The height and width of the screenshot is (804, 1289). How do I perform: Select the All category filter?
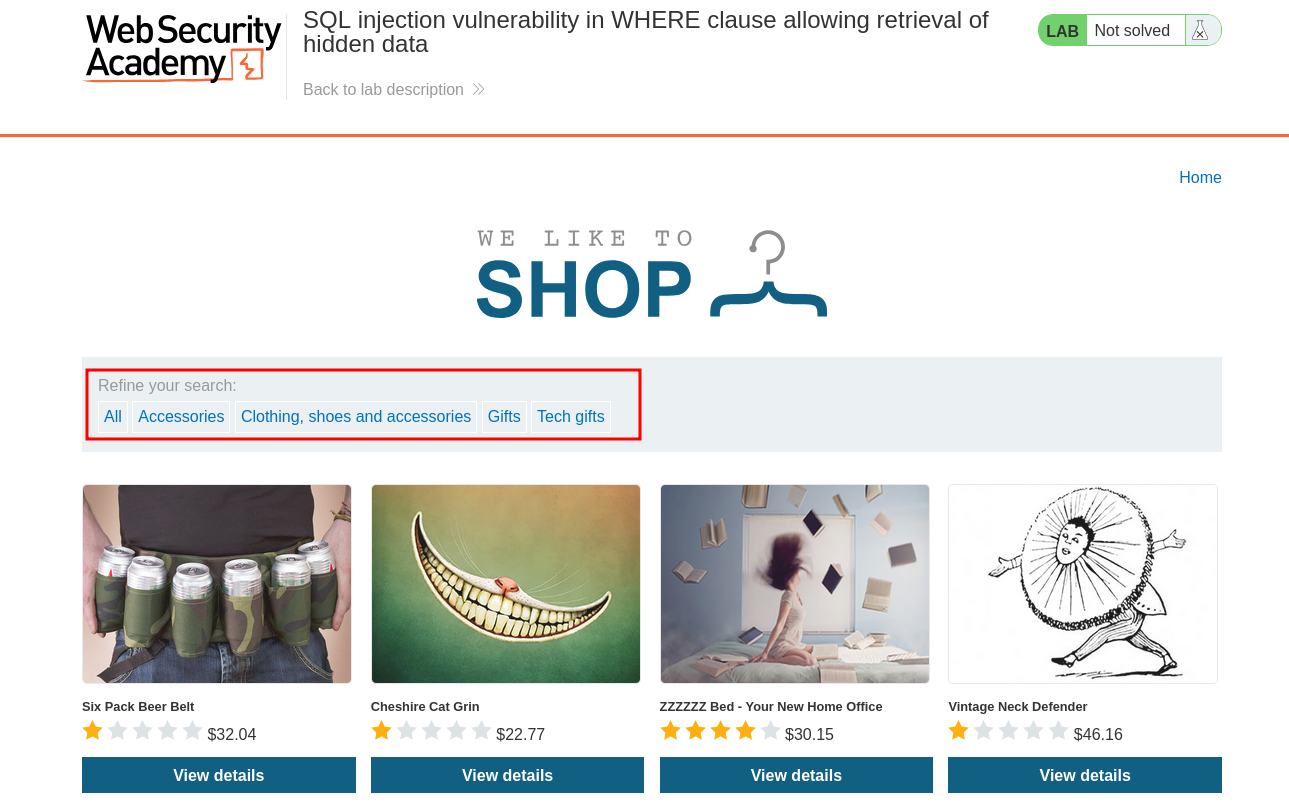click(x=113, y=417)
